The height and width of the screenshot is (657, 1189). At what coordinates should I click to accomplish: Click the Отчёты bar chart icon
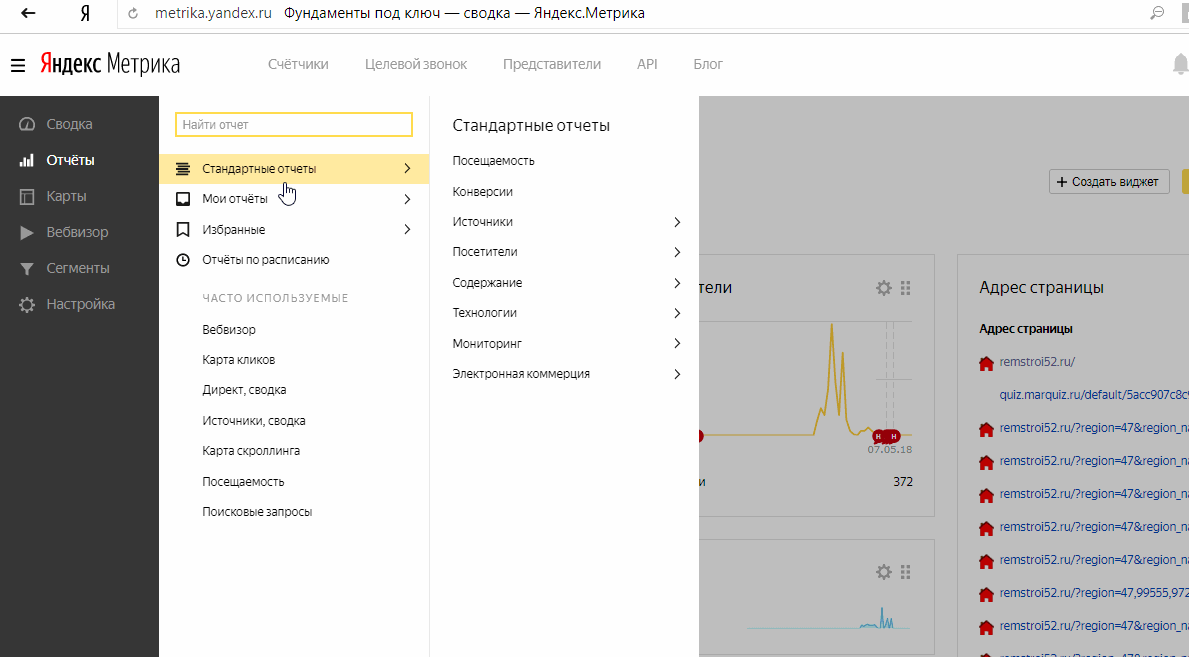click(27, 160)
